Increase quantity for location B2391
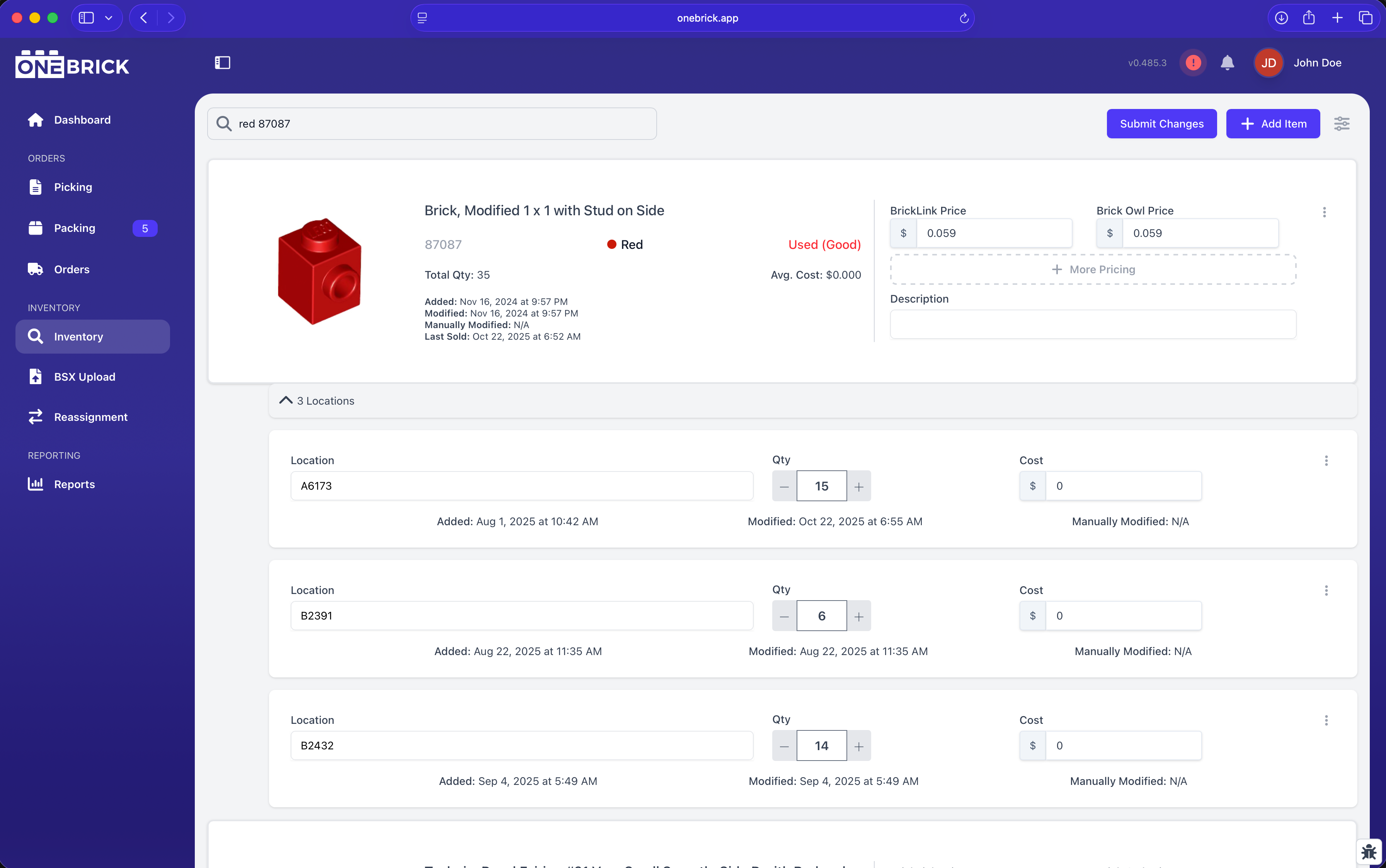The width and height of the screenshot is (1386, 868). [858, 616]
